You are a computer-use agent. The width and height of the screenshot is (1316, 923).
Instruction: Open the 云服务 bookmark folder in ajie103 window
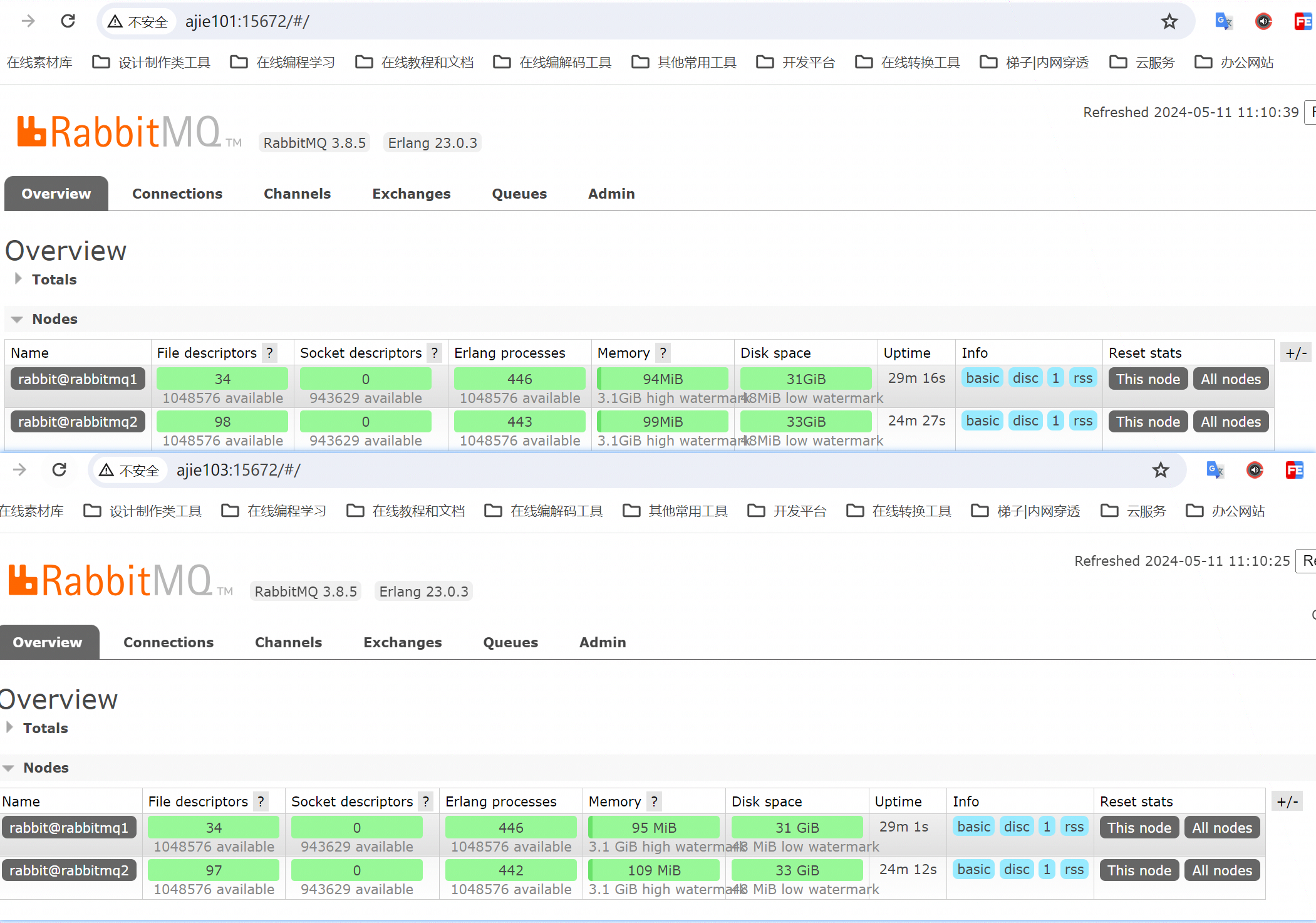tap(1134, 511)
